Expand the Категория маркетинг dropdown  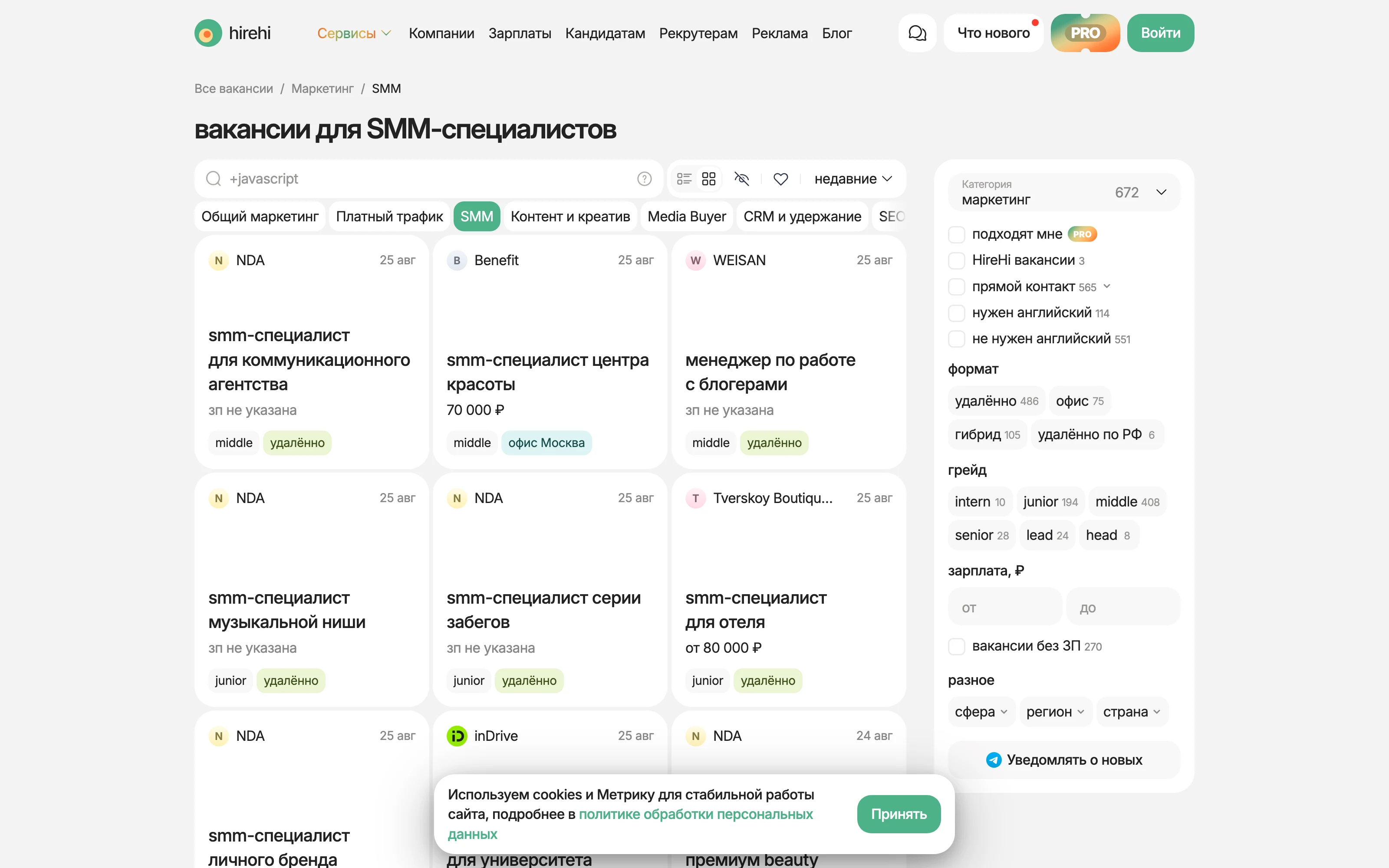coord(1063,192)
